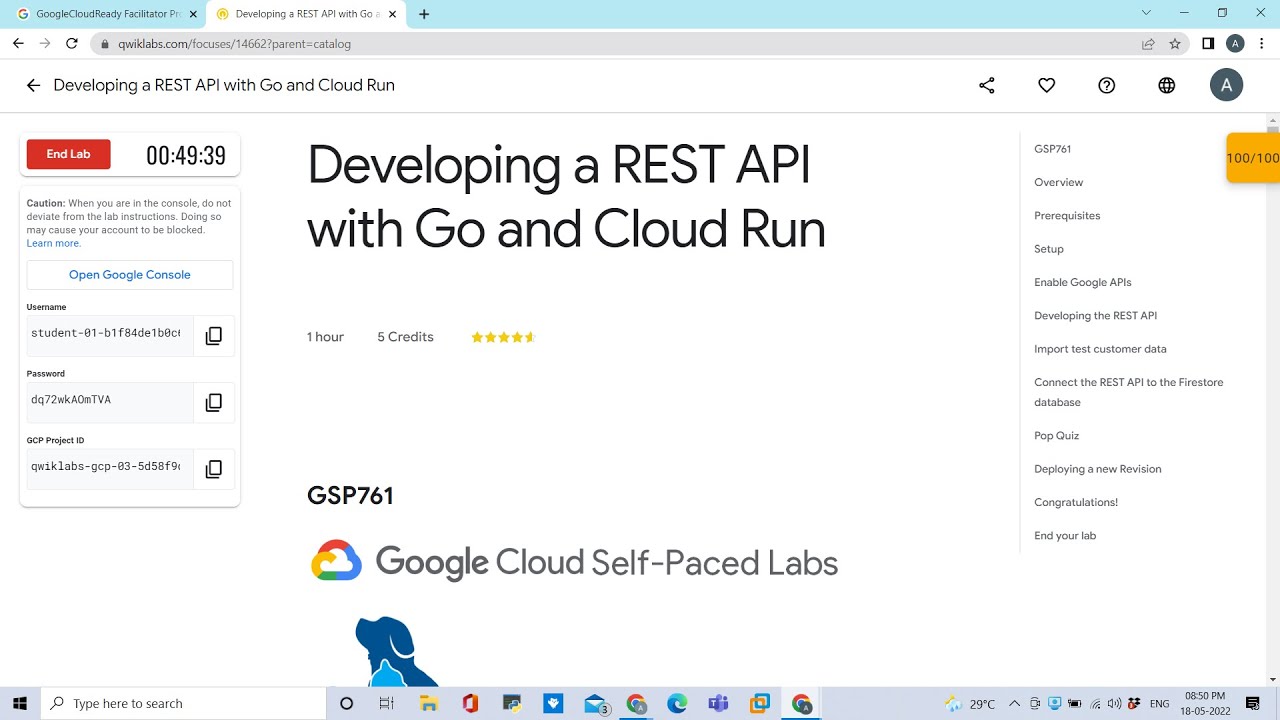Open the Windows Start menu

[x=20, y=704]
